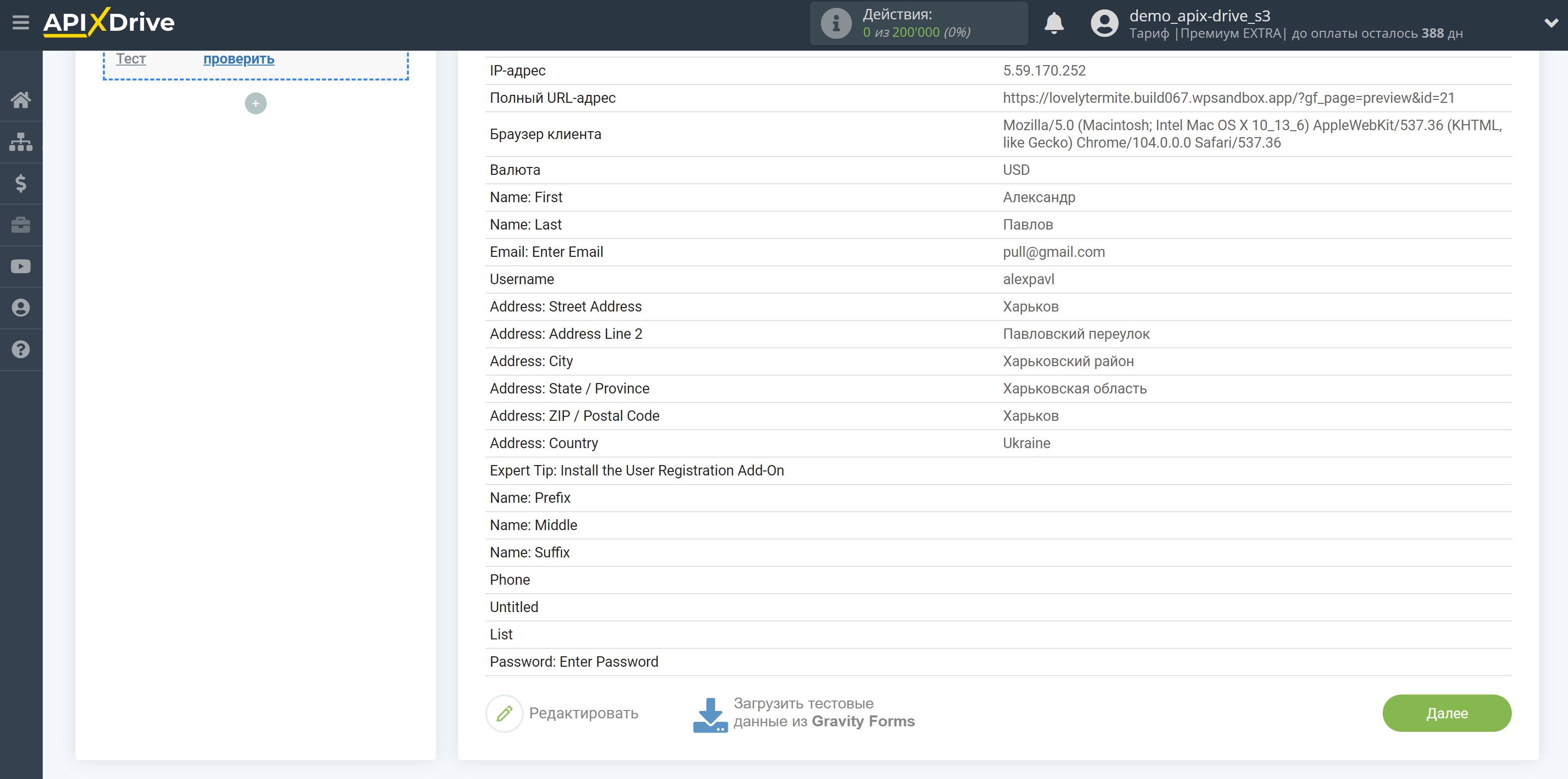Select the Павловский переулок value
Screen dimensions: 1568x779
tap(1076, 334)
